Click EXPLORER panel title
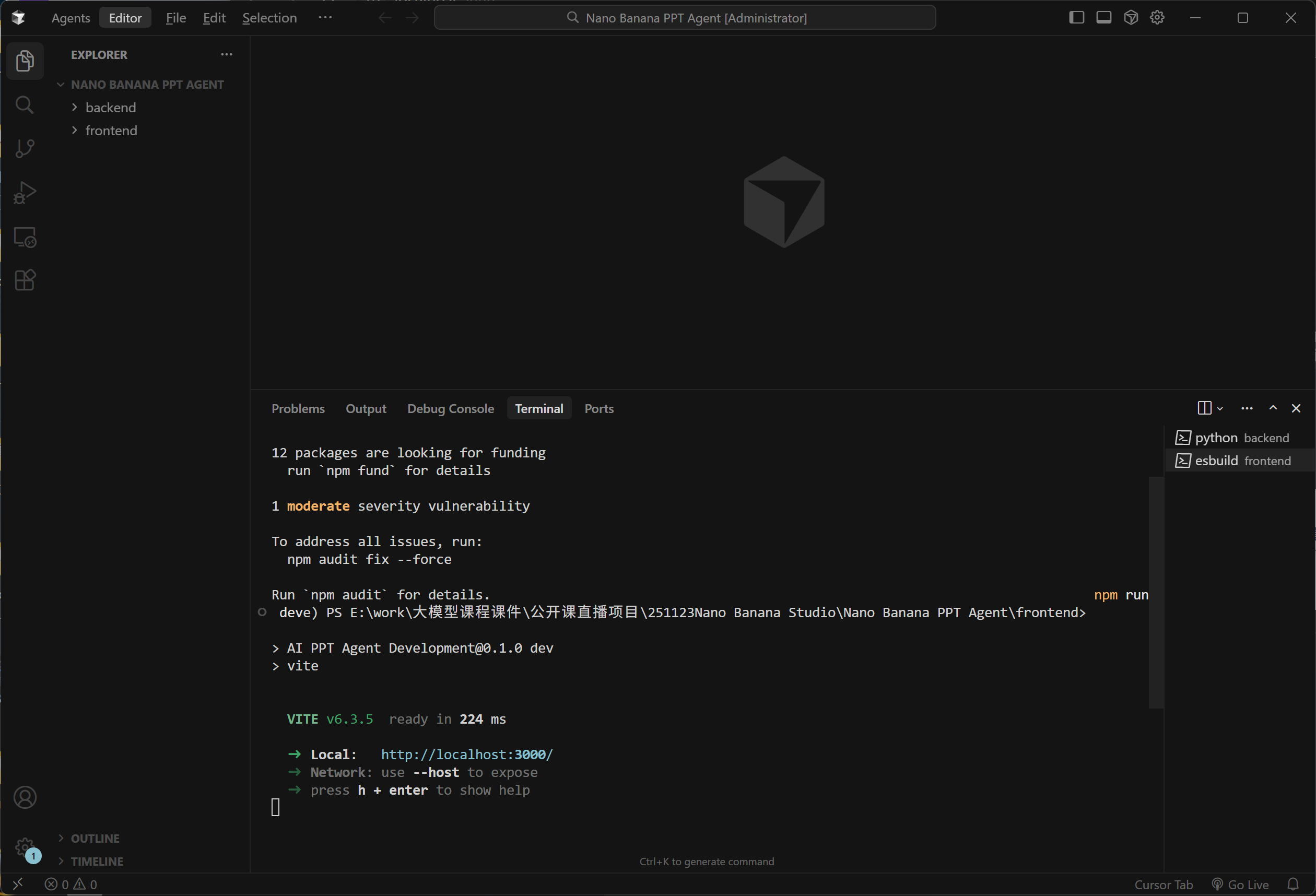This screenshot has width=1316, height=896. [99, 55]
